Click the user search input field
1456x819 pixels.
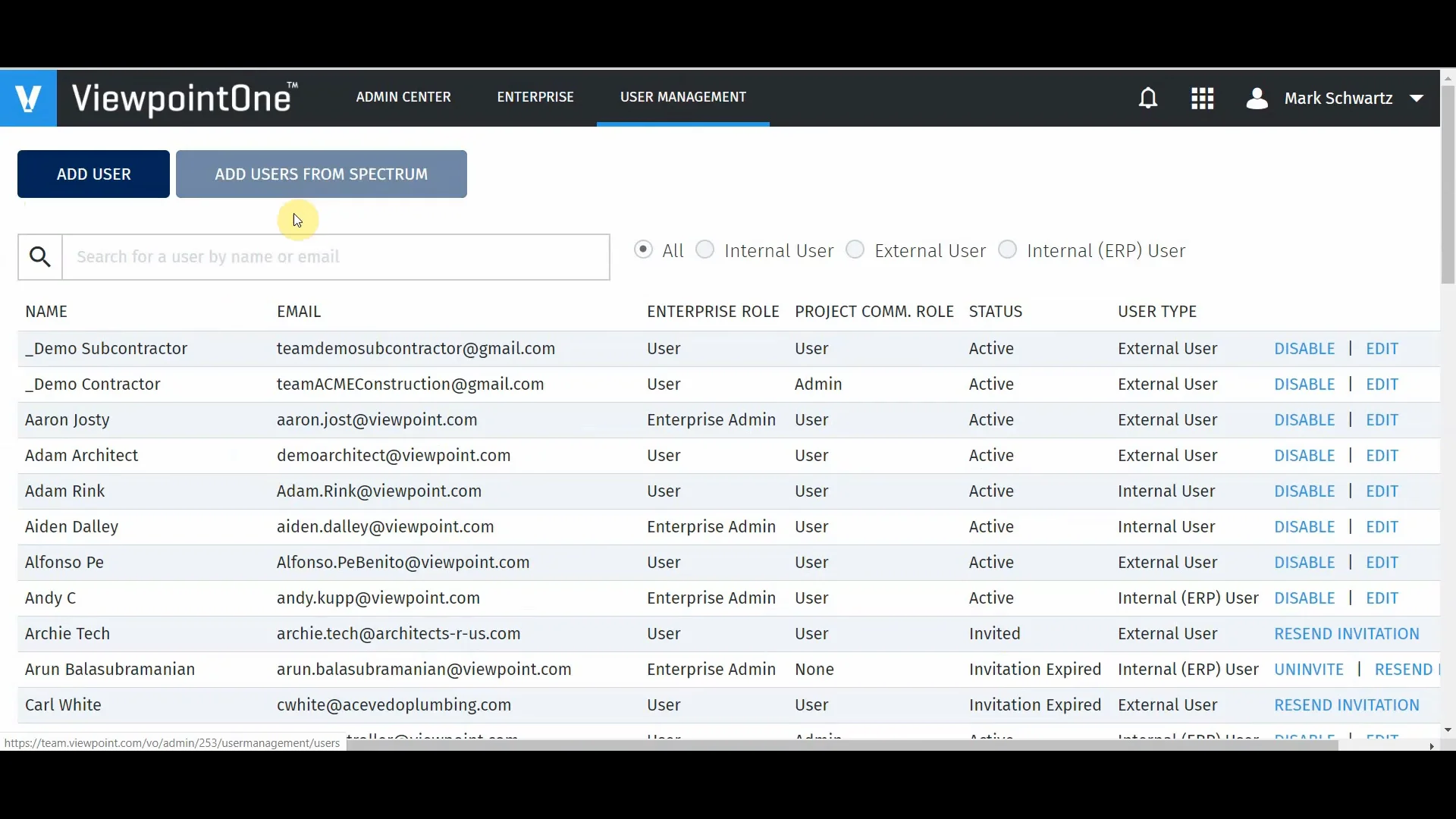click(335, 257)
